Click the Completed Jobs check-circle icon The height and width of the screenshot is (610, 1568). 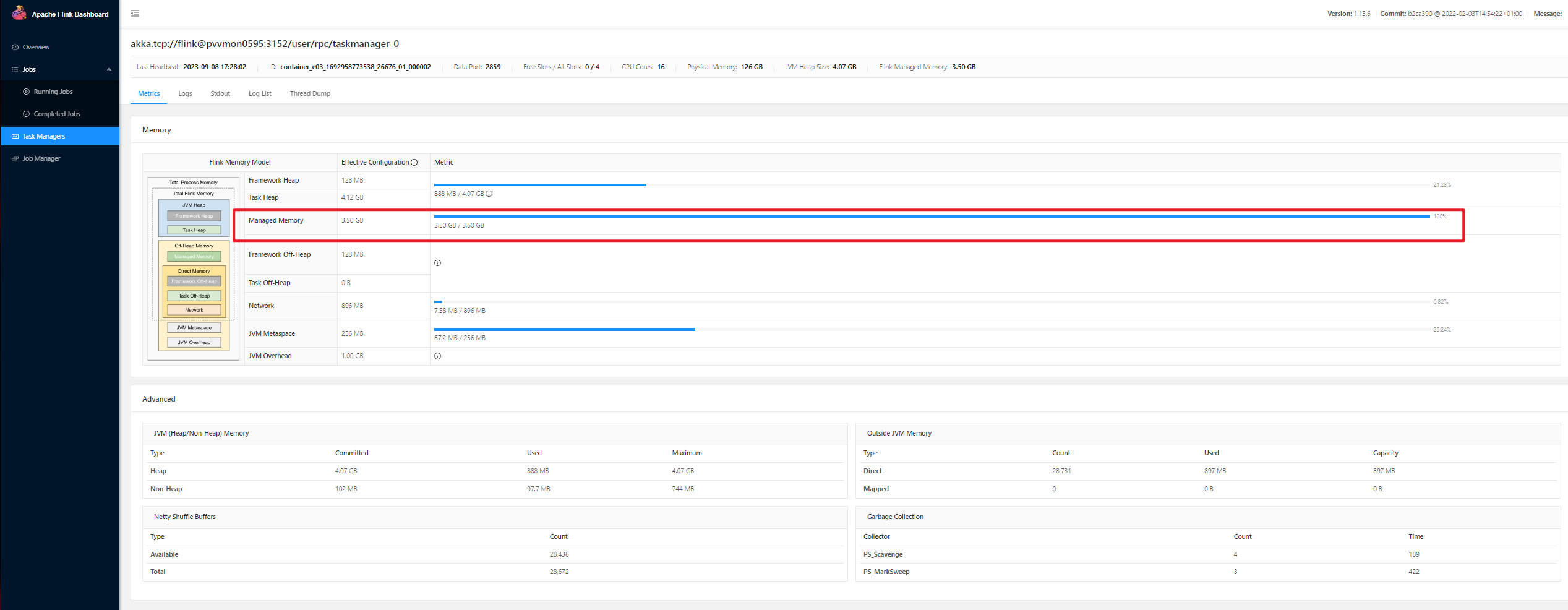coord(27,114)
